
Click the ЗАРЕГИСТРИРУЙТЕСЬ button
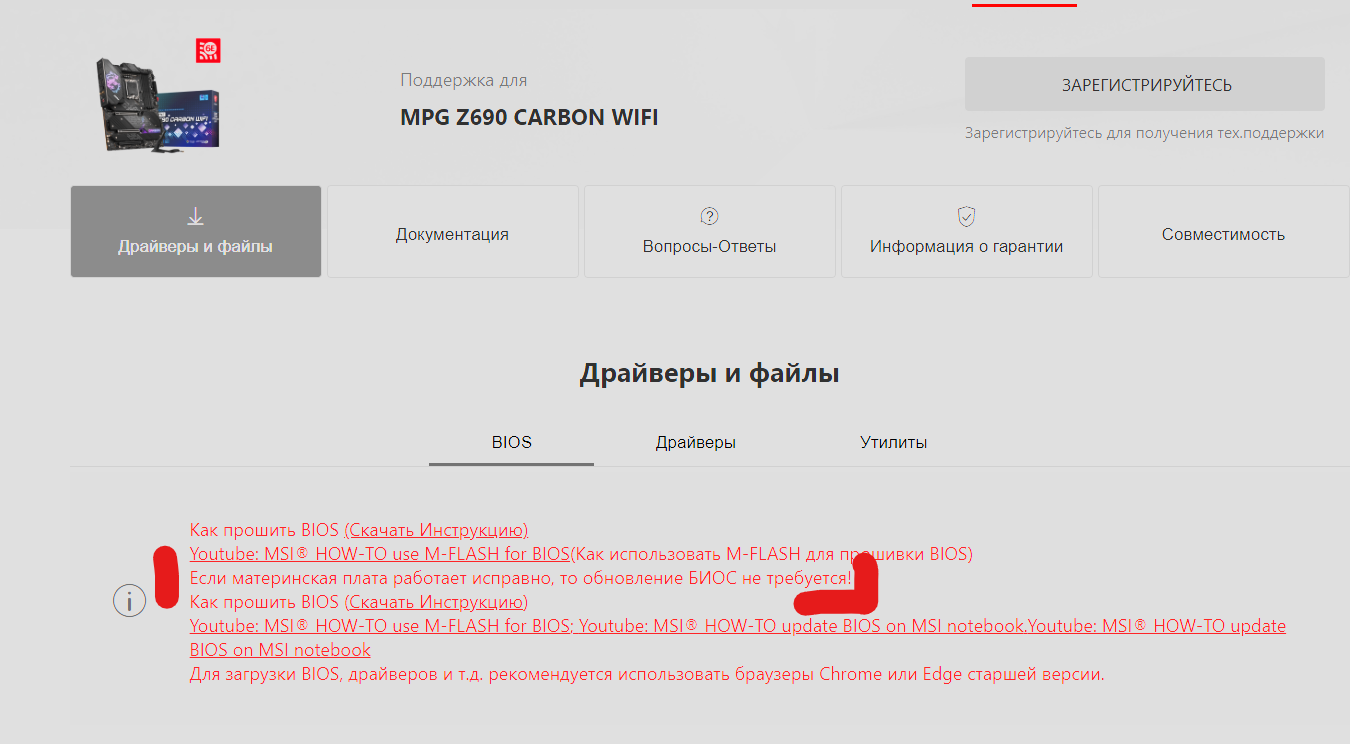click(x=1145, y=84)
